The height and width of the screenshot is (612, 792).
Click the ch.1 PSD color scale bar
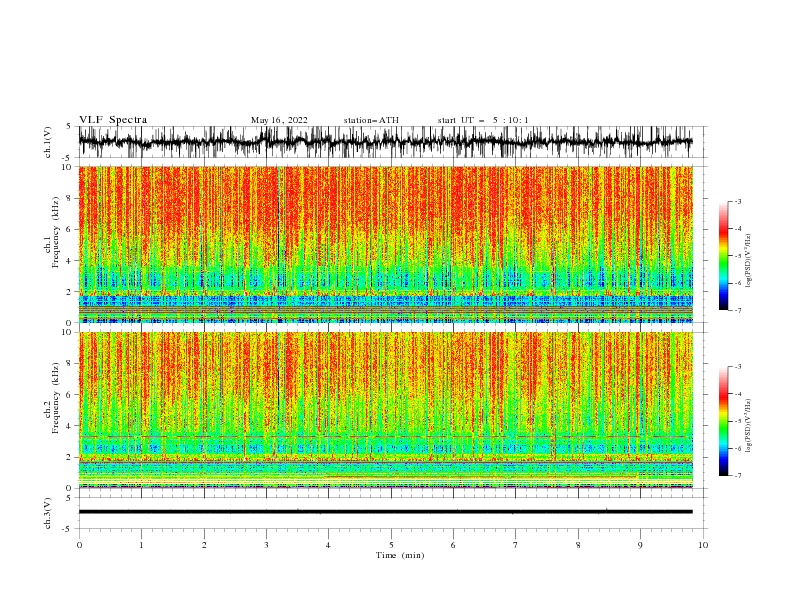(x=723, y=256)
